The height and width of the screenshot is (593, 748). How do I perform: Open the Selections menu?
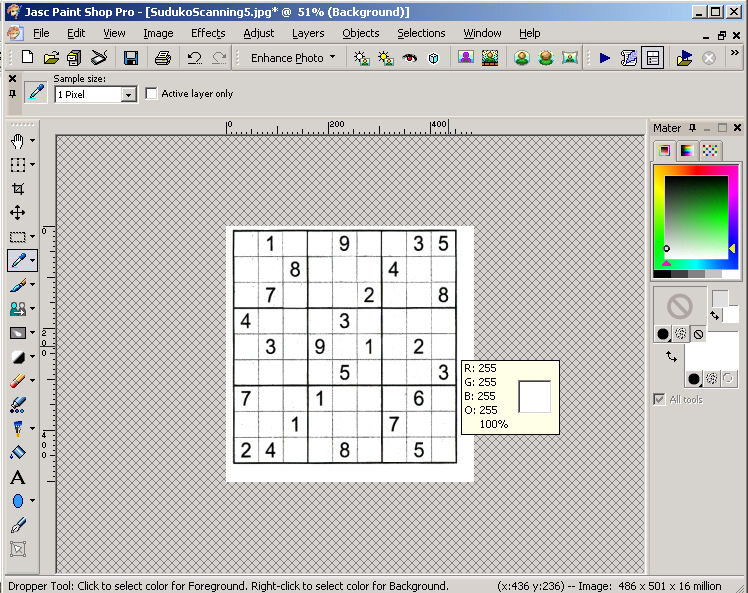(421, 33)
